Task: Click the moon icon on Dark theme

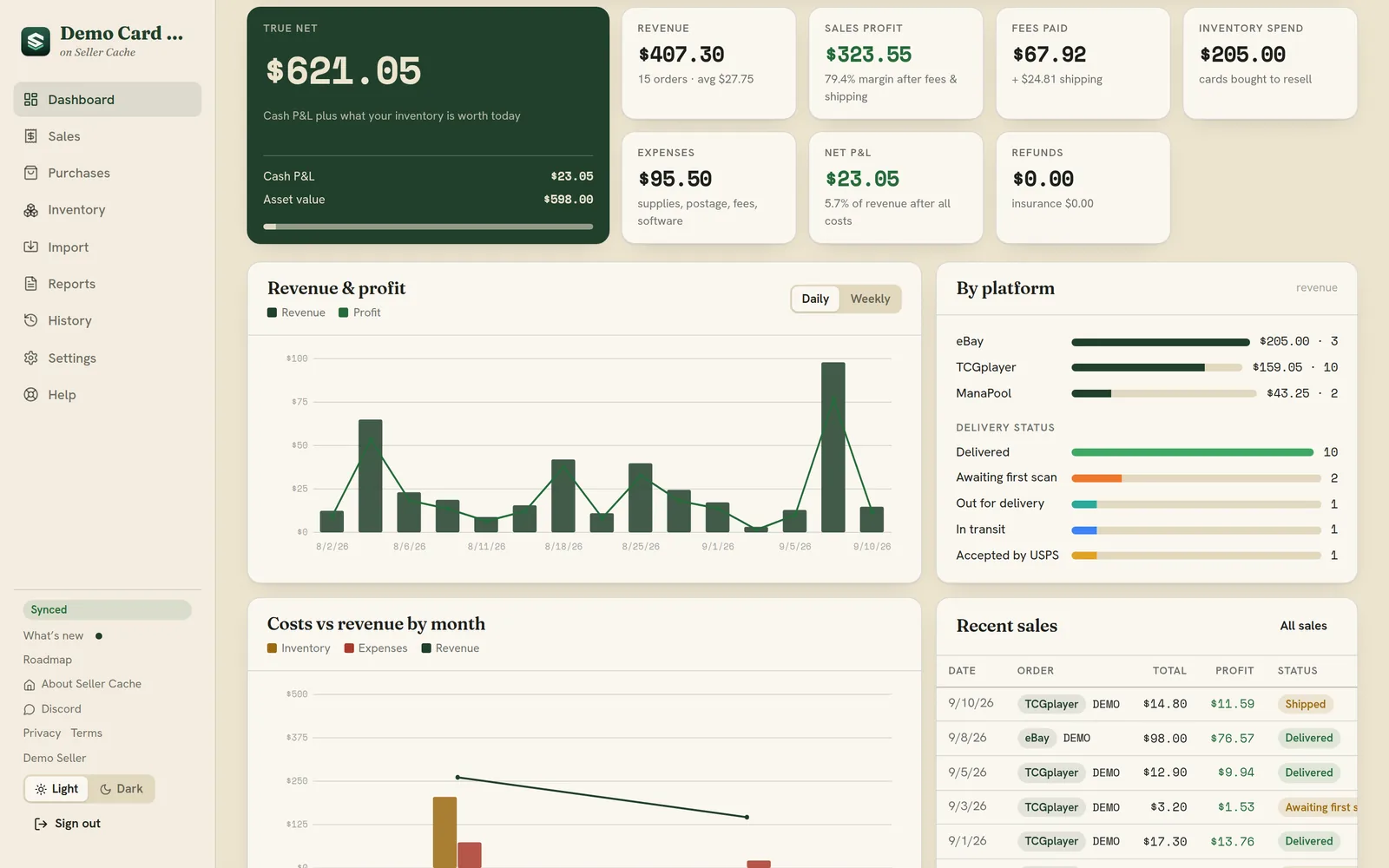Action: [106, 789]
